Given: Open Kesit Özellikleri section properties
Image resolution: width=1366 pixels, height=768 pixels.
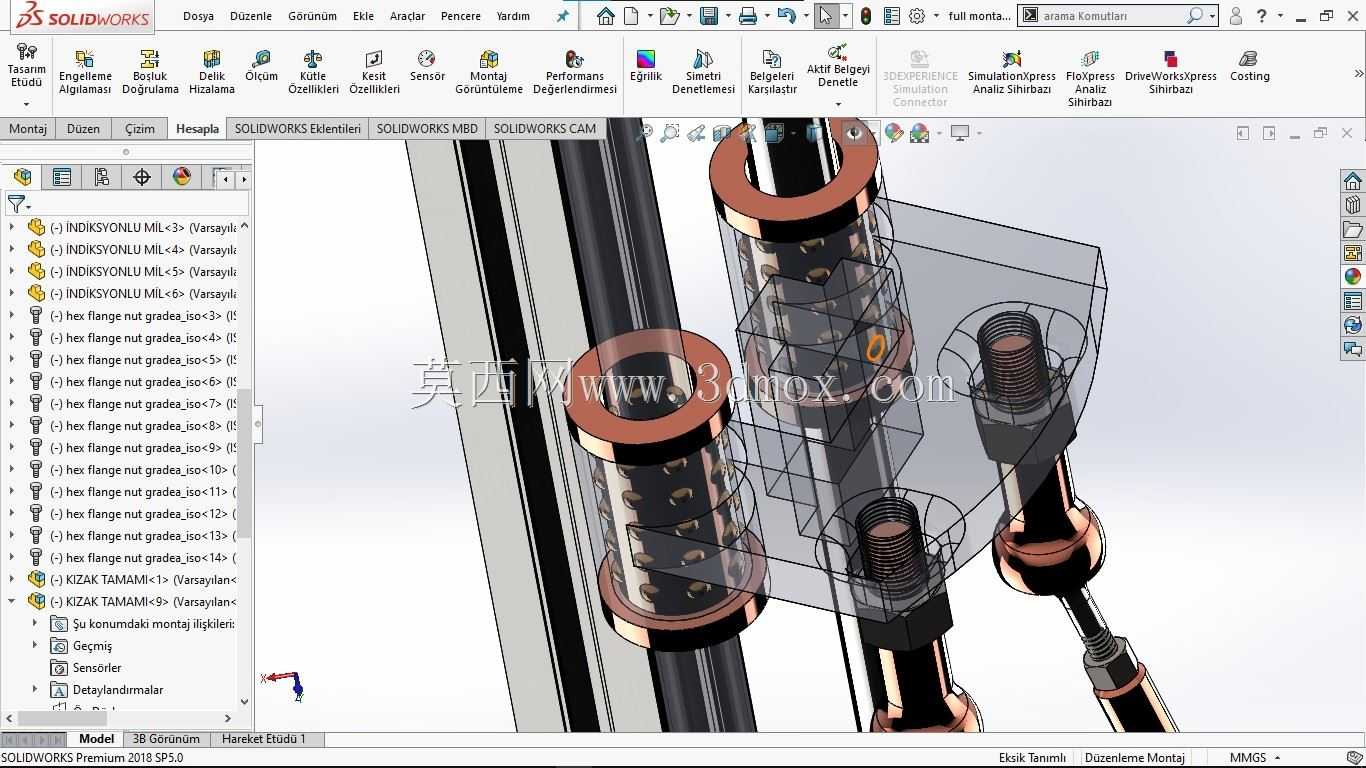Looking at the screenshot, I should 374,72.
